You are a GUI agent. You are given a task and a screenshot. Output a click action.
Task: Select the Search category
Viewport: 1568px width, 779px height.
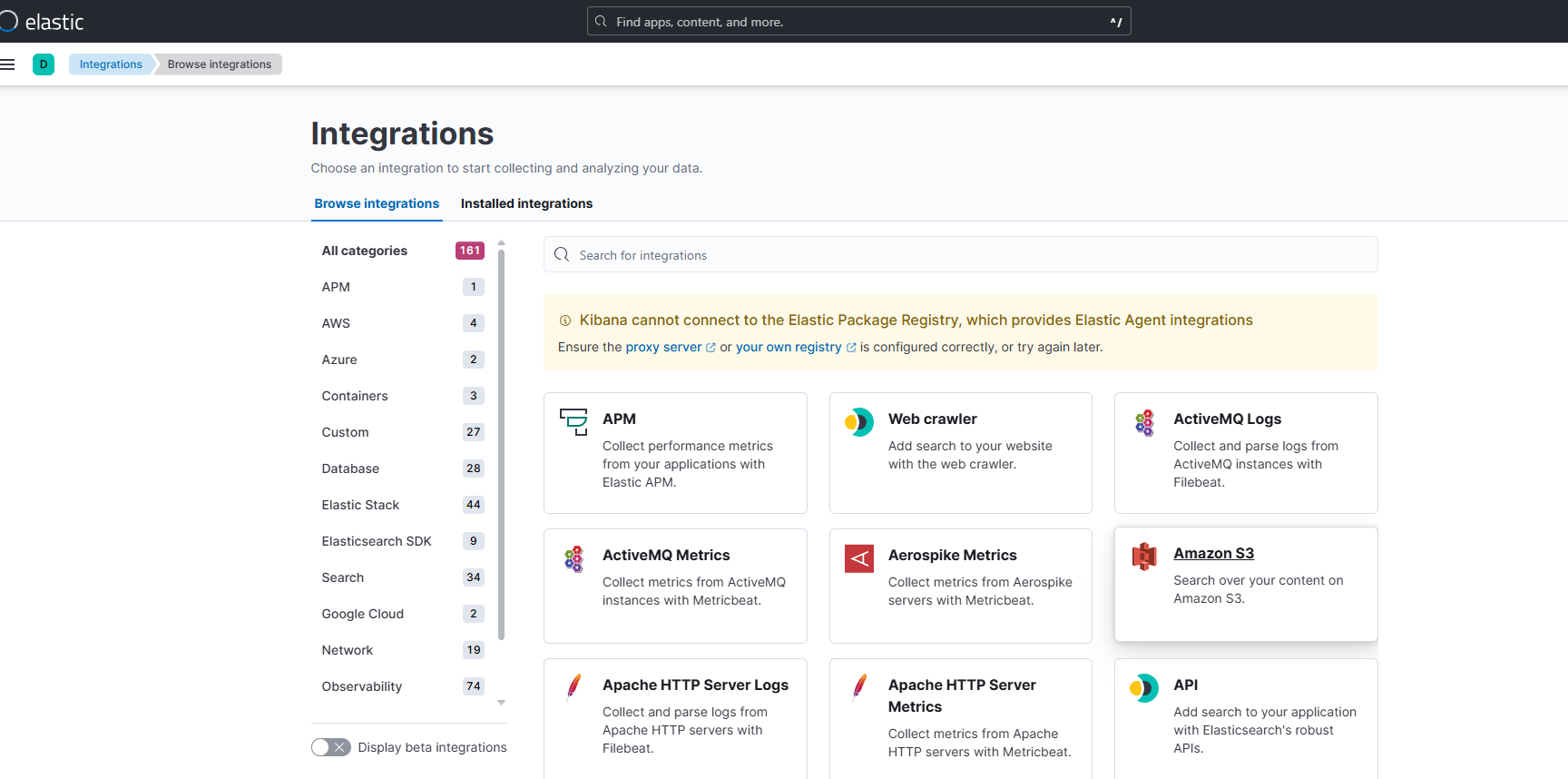[403, 577]
